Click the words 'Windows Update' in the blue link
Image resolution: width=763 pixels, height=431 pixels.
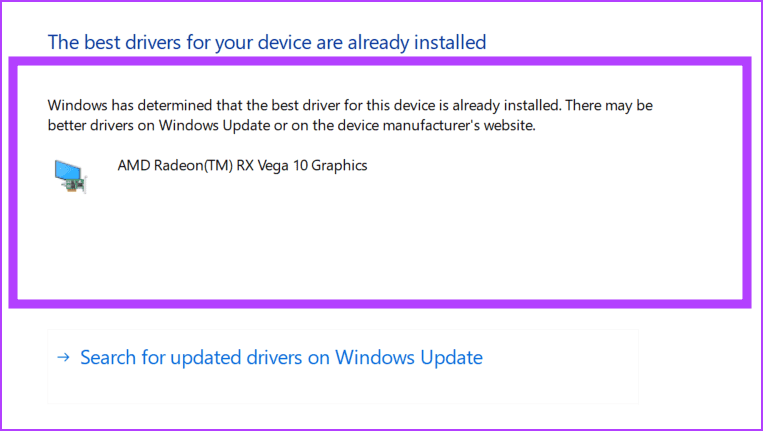tap(409, 358)
